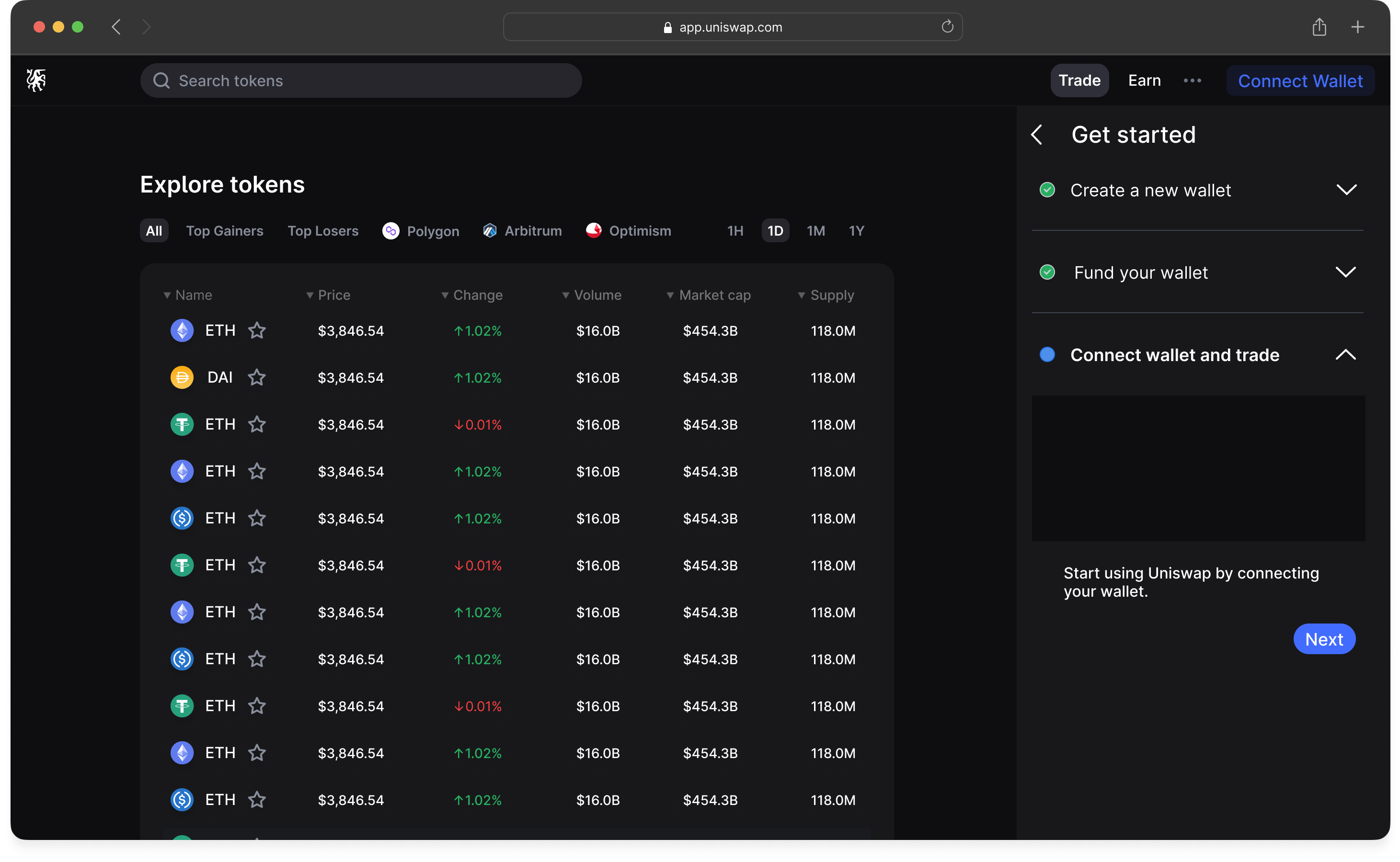
Task: Open the Trade nav item
Action: coord(1079,80)
